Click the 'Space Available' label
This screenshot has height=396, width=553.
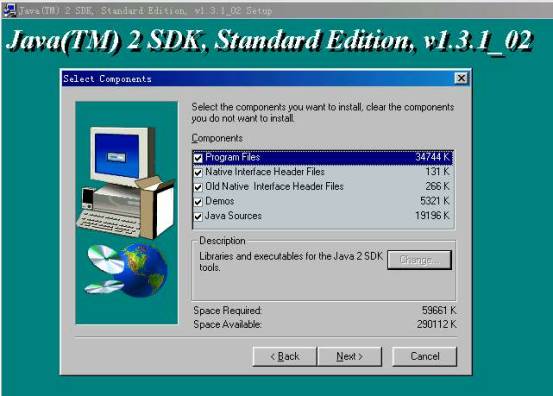click(227, 324)
